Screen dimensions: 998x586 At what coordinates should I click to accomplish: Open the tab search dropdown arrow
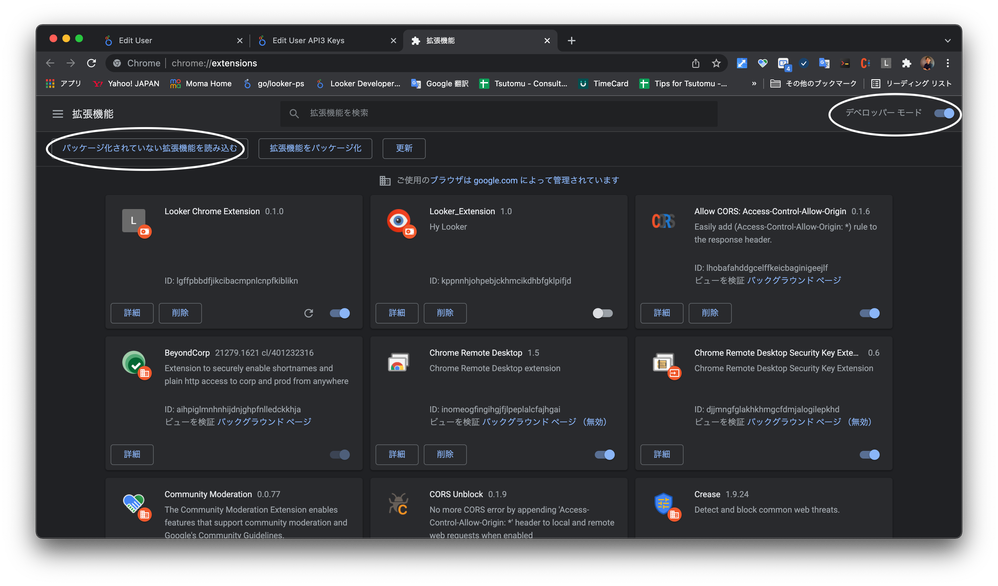(948, 41)
